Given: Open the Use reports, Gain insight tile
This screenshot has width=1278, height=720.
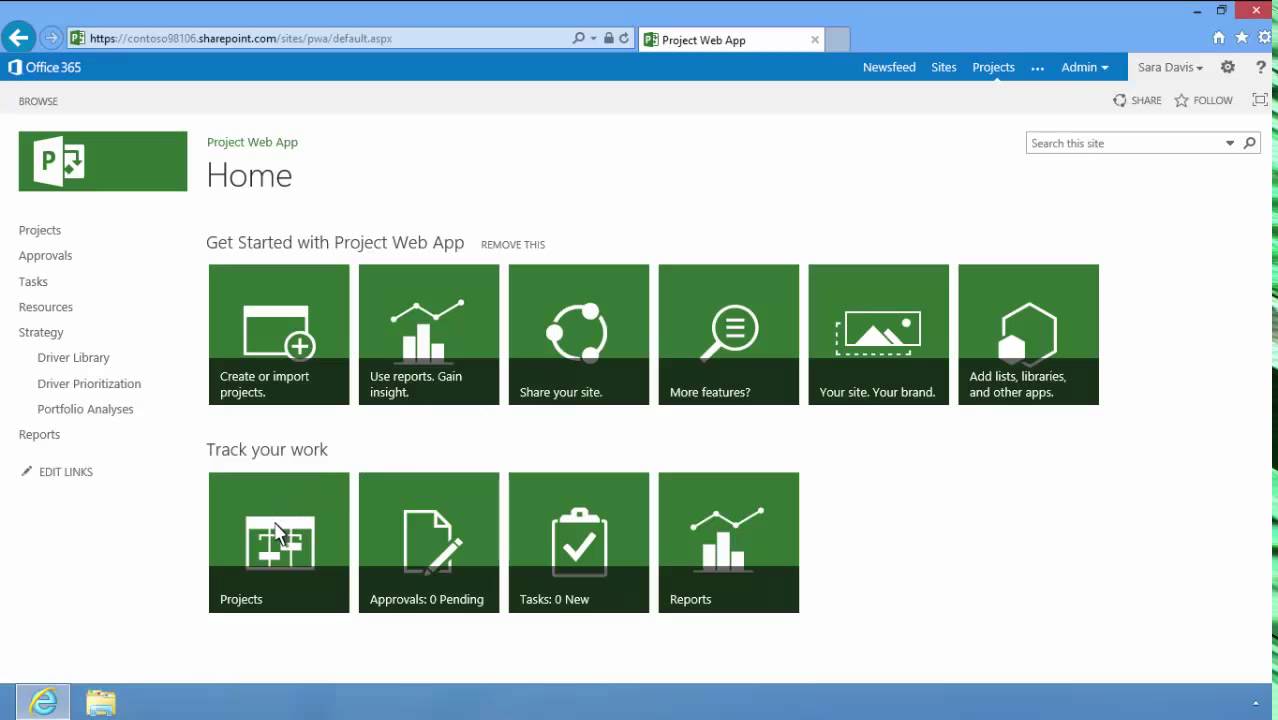Looking at the screenshot, I should click(429, 334).
